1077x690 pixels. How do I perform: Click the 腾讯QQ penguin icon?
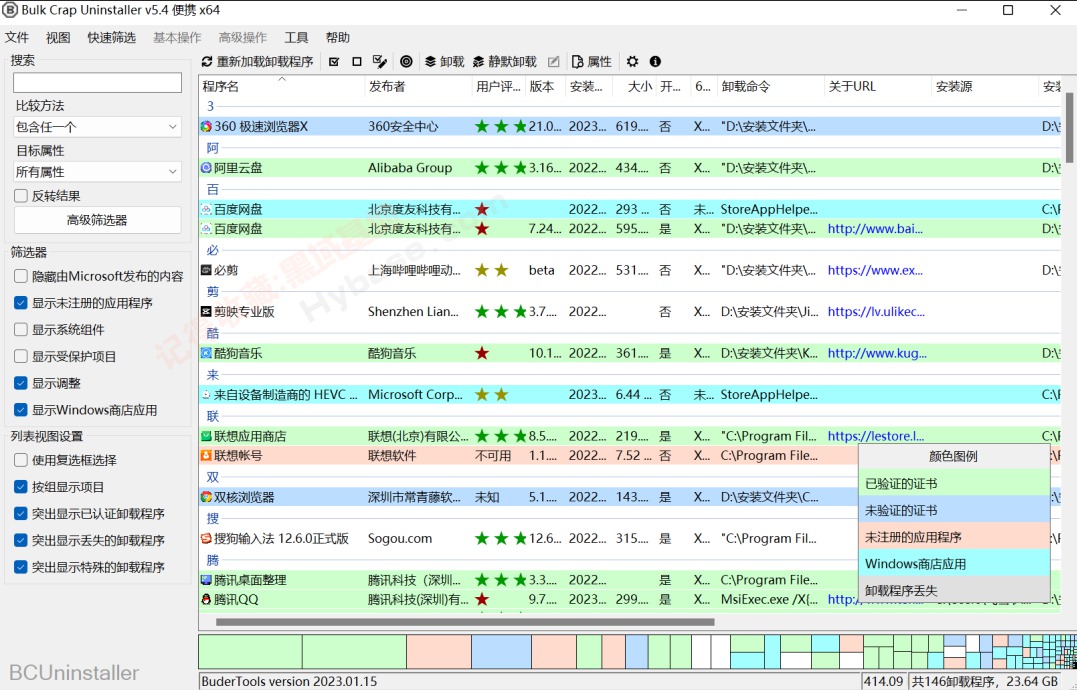(x=206, y=599)
